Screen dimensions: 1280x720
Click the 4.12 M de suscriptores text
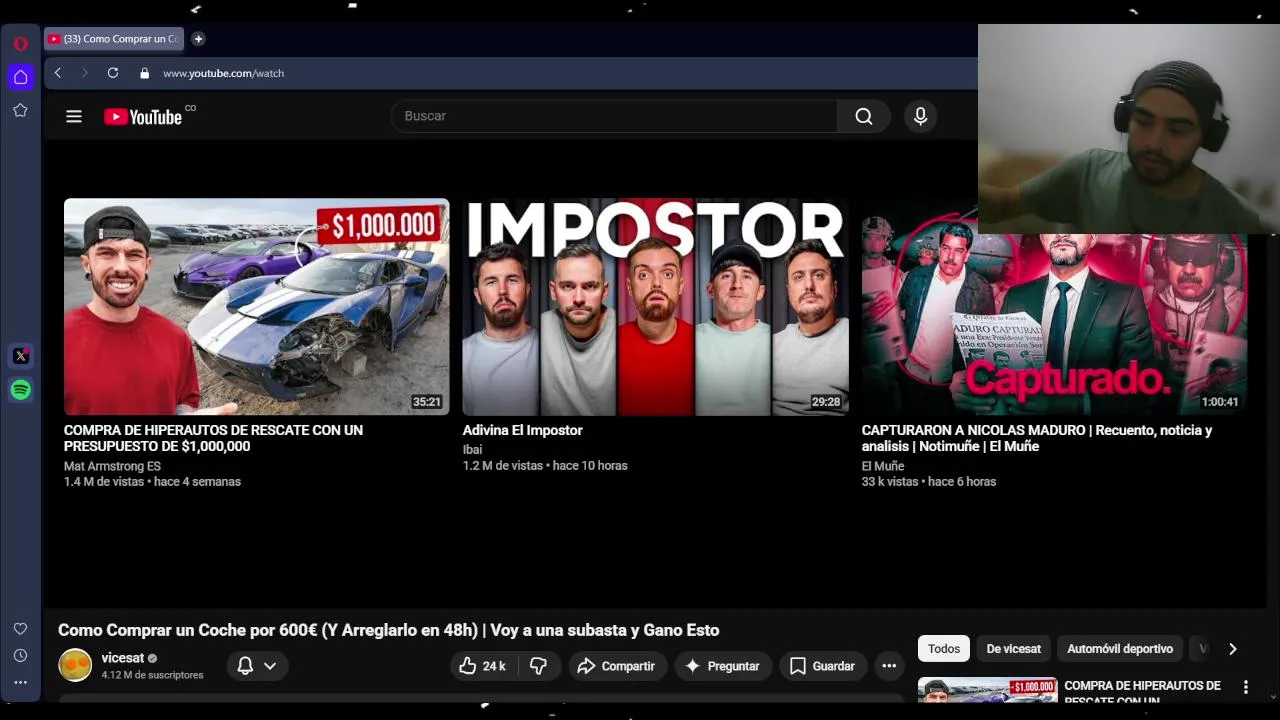click(152, 675)
